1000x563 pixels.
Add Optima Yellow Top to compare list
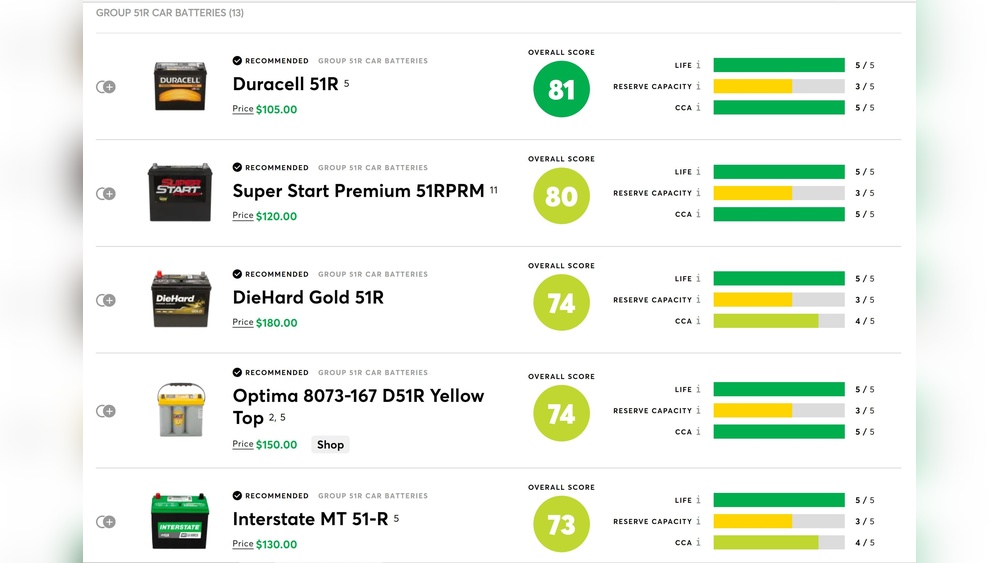(106, 411)
